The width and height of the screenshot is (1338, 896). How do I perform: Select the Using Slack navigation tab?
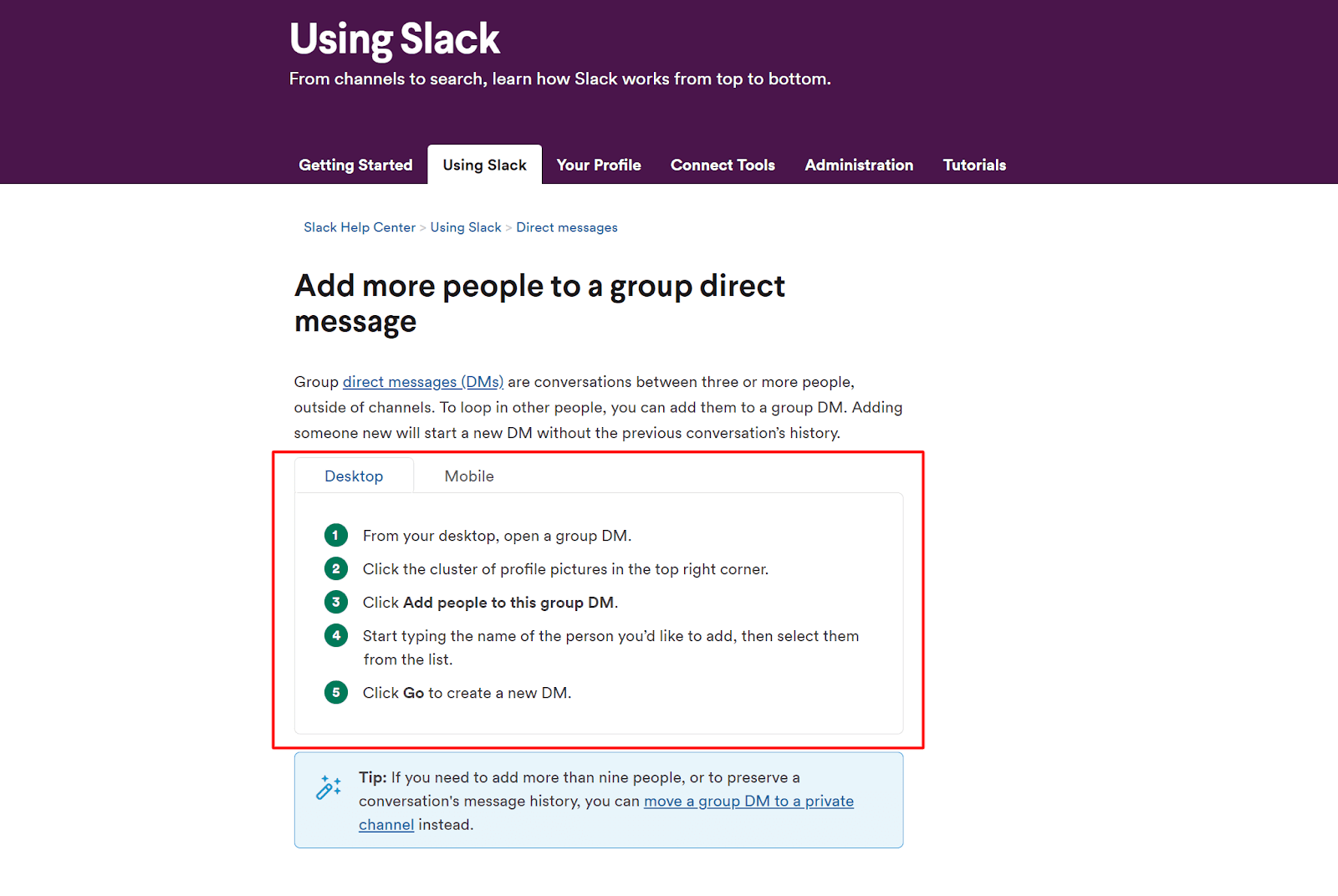click(484, 165)
